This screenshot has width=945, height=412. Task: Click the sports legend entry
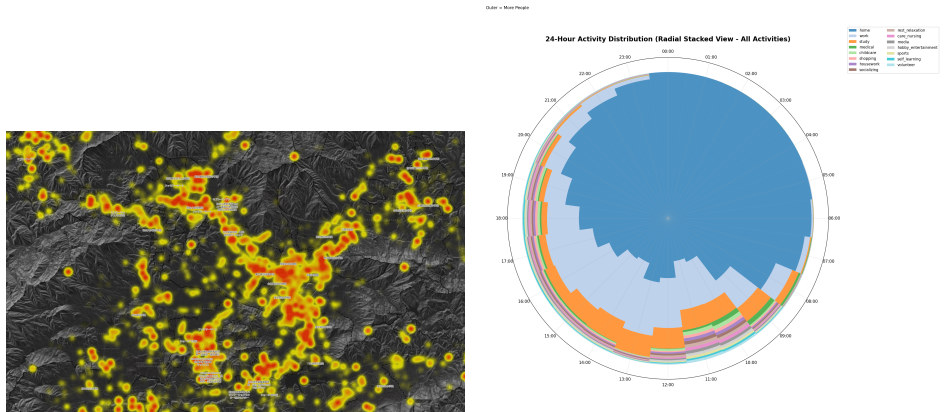tap(898, 53)
